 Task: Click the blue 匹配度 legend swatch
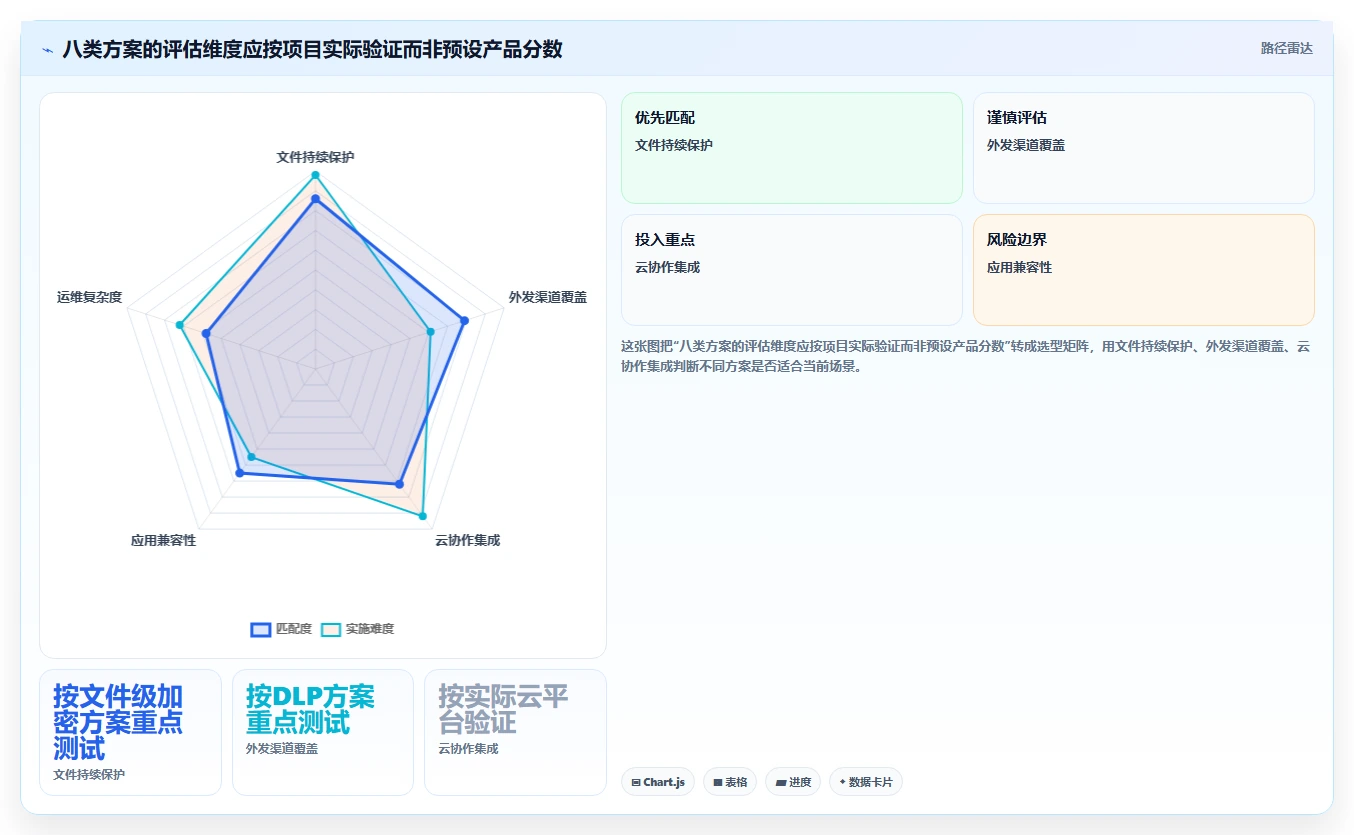[261, 629]
